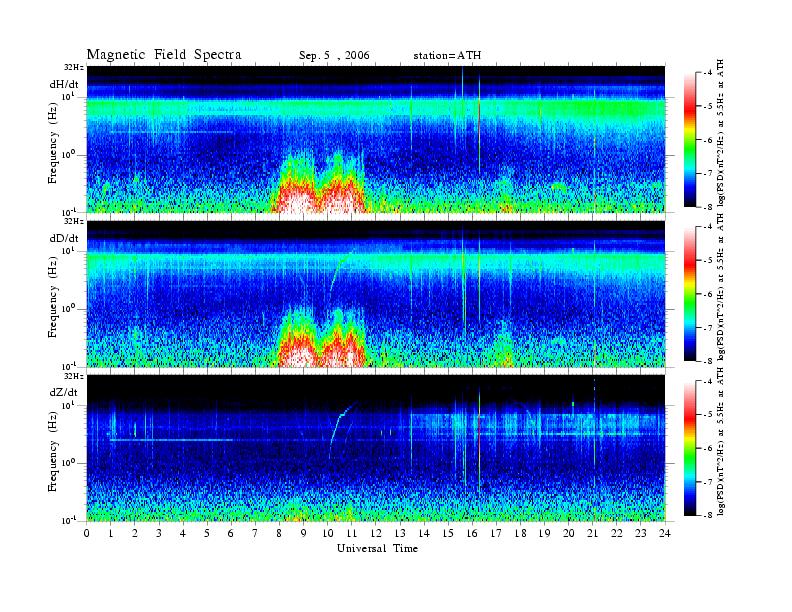Screen dimensions: 792x612
Task: Click the "-8" value on dZ/dt colorbar
Action: click(x=708, y=515)
